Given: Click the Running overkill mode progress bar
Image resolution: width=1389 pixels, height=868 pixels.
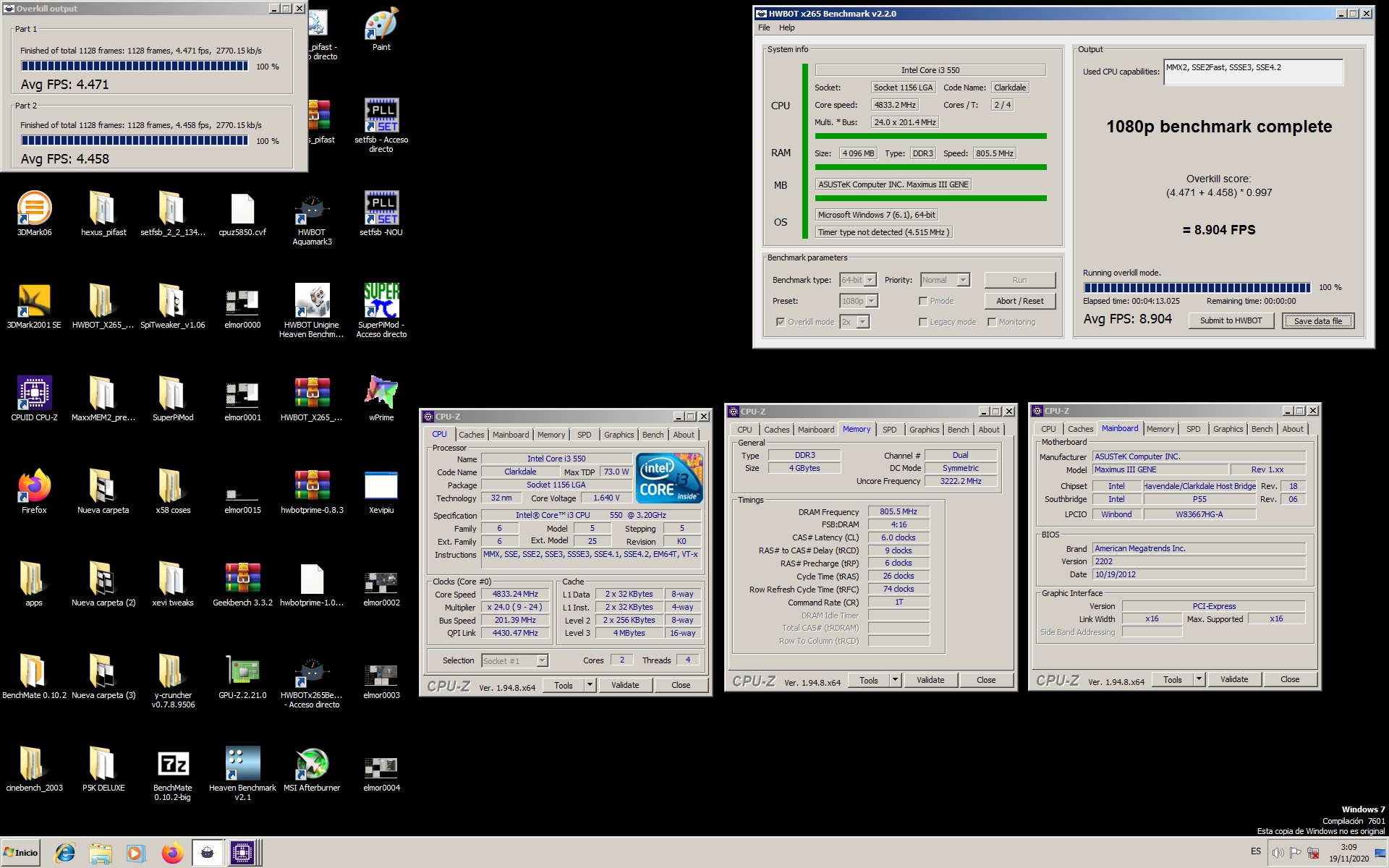Looking at the screenshot, I should coord(1197,287).
